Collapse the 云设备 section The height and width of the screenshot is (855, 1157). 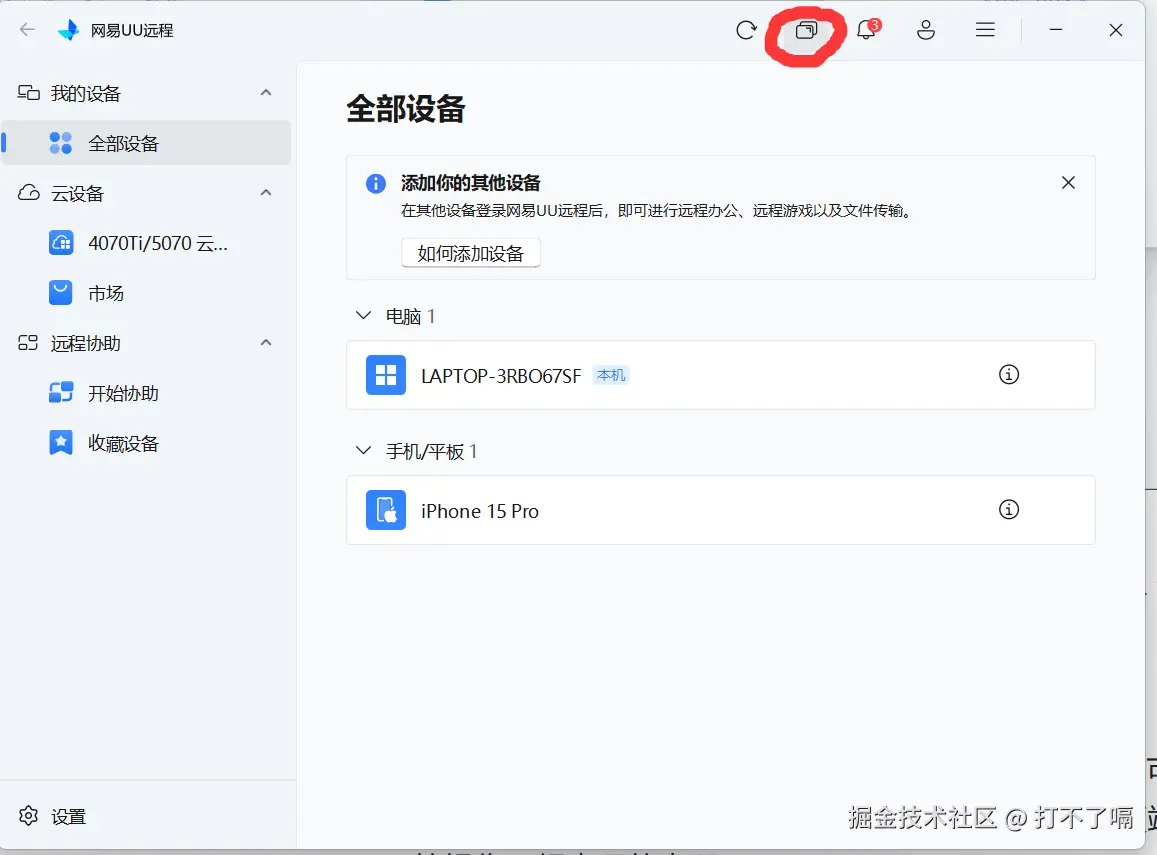[266, 193]
